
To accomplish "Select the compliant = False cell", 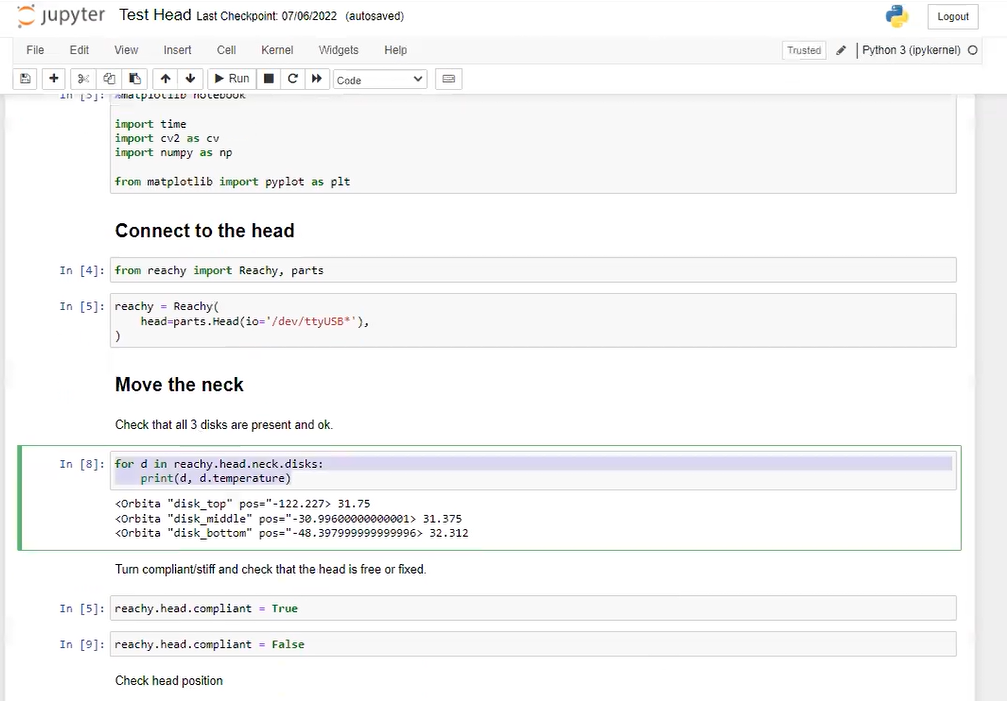I will pyautogui.click(x=533, y=644).
